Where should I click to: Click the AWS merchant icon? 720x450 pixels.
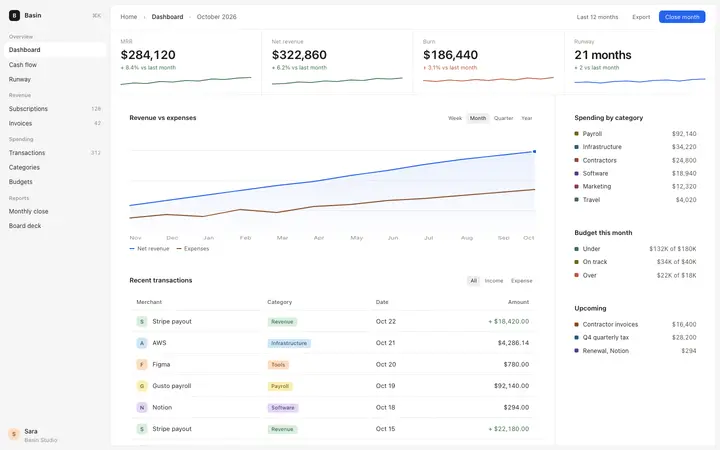point(142,343)
